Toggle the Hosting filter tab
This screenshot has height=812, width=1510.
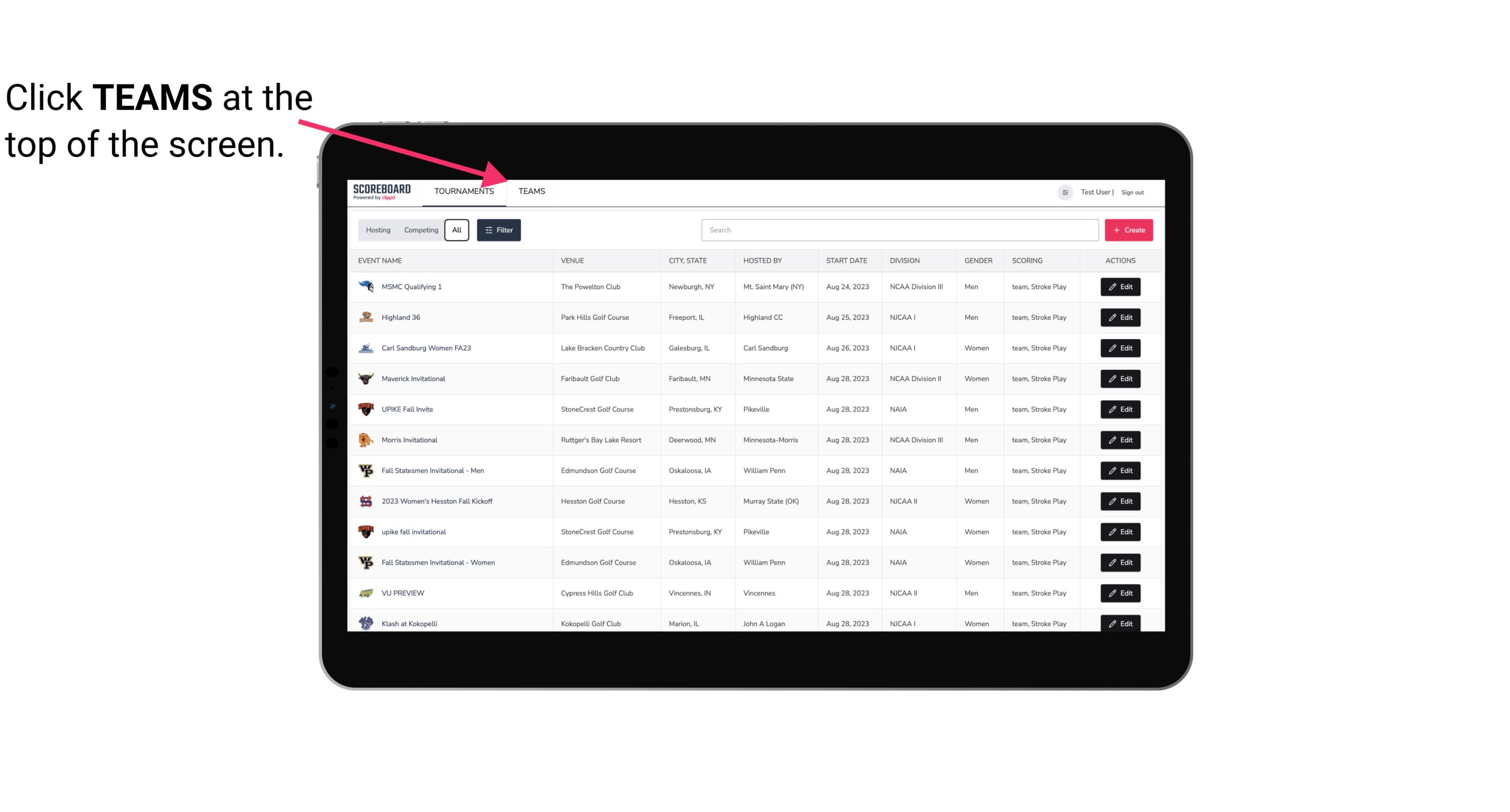click(378, 230)
